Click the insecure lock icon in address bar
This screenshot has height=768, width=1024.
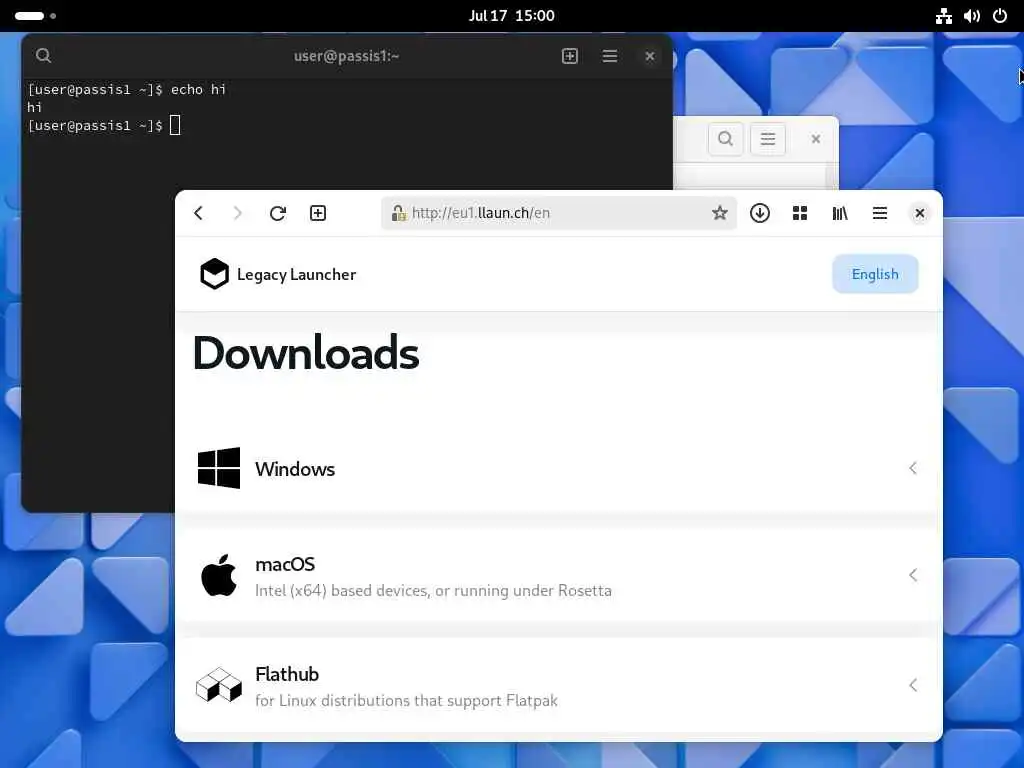coord(398,213)
